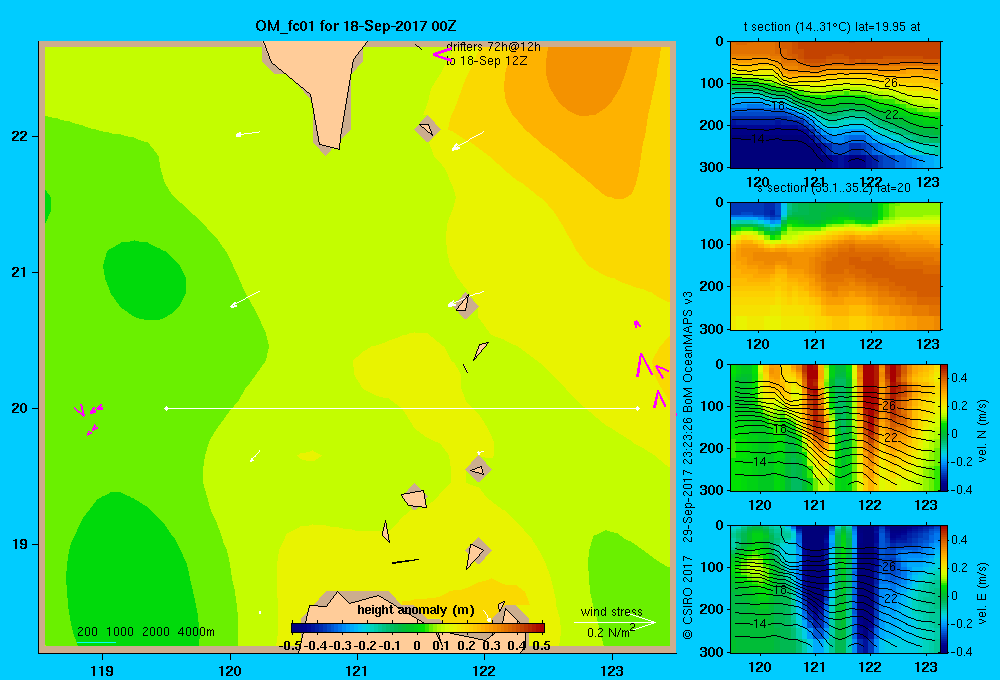The width and height of the screenshot is (1000, 680).
Task: Click the '0.2 N/m2' wind stress value
Action: coord(611,631)
